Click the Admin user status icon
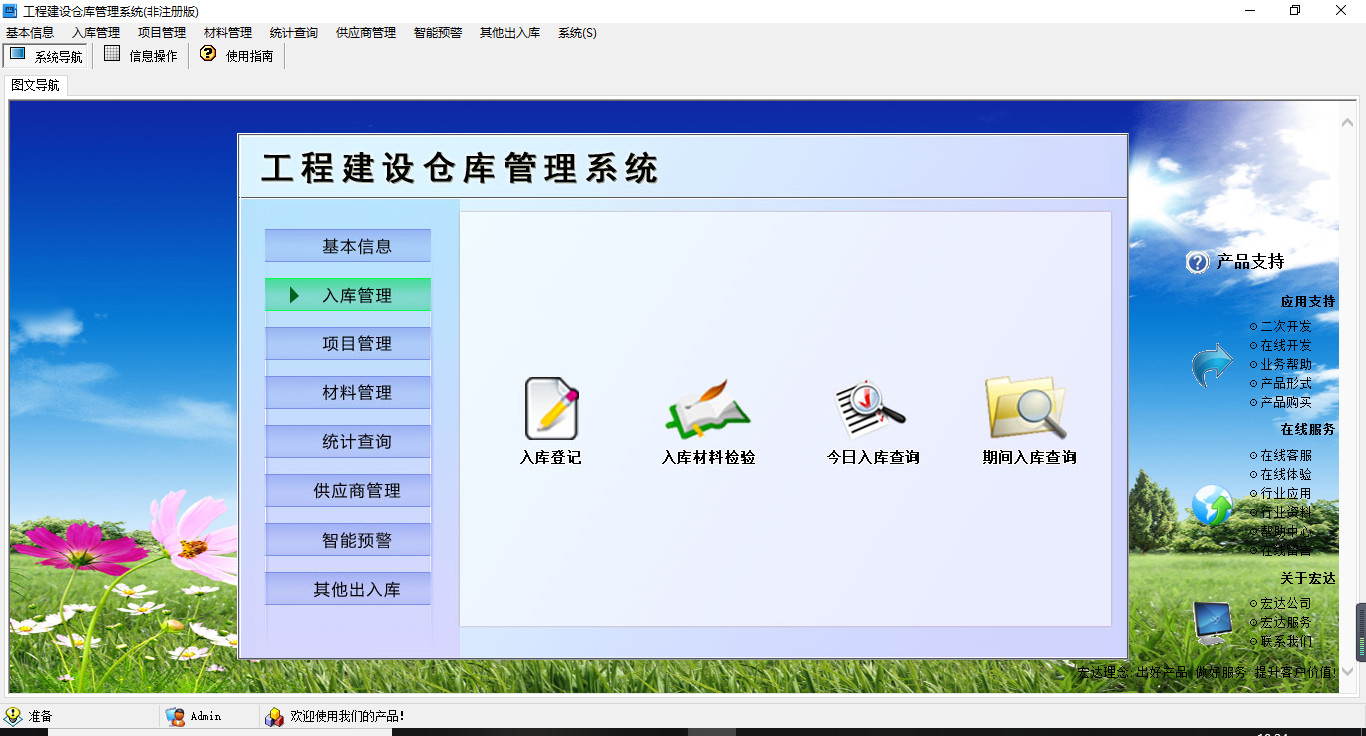The height and width of the screenshot is (736, 1366). point(175,716)
